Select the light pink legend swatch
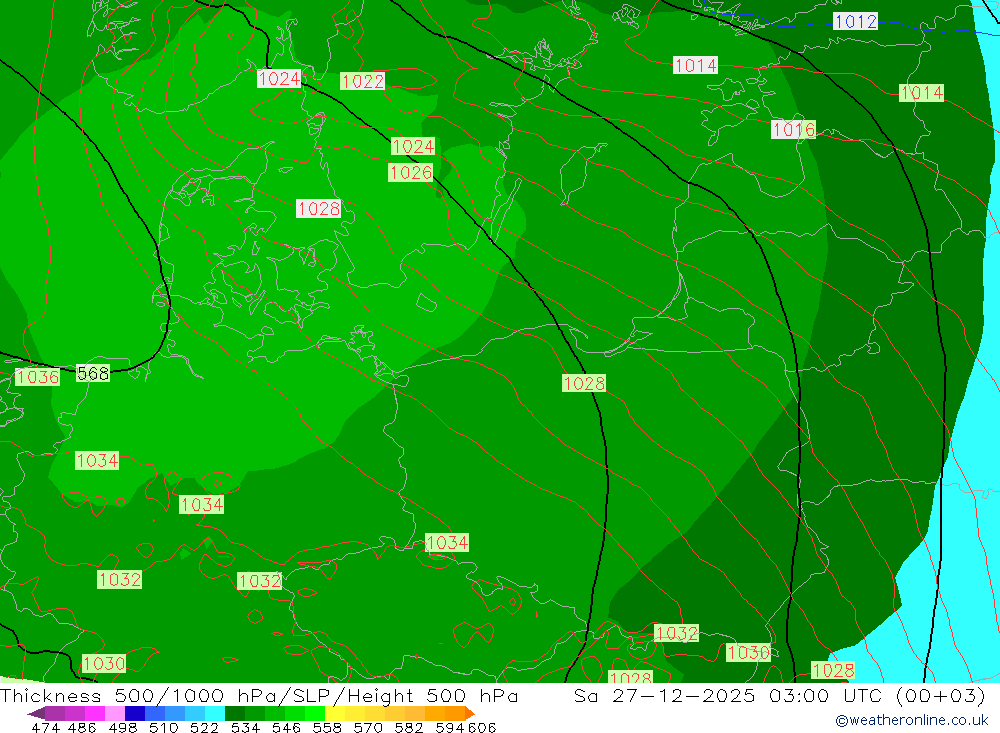 [x=115, y=713]
